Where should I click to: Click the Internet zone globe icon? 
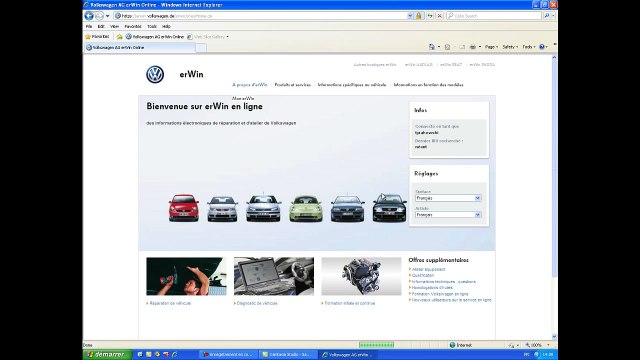[452, 345]
